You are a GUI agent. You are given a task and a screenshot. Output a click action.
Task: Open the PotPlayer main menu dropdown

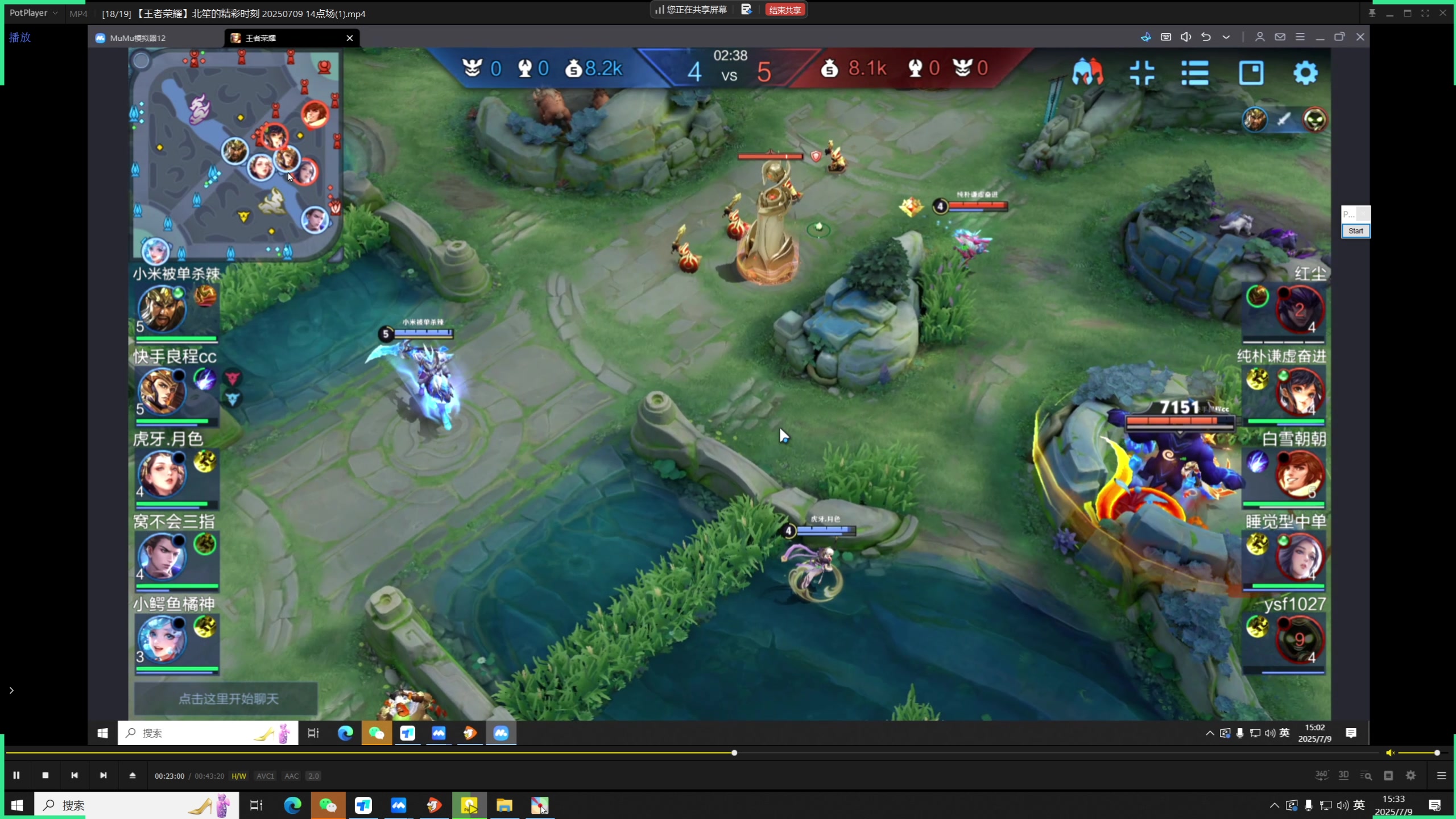coord(33,13)
